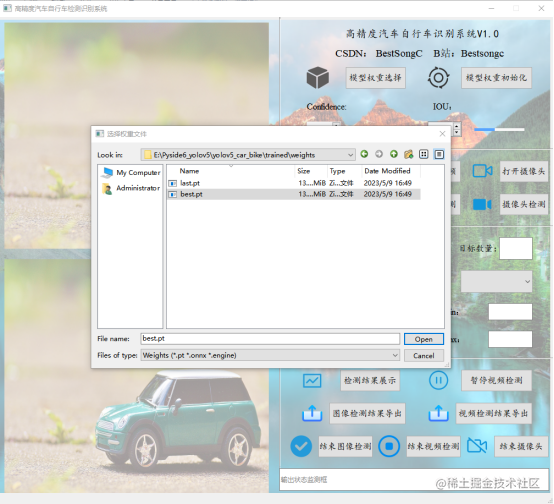Switch file dialog to list view icon

(x=424, y=154)
